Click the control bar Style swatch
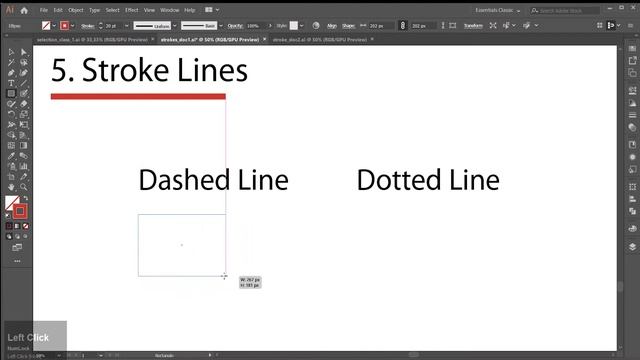640x360 pixels. [294, 26]
